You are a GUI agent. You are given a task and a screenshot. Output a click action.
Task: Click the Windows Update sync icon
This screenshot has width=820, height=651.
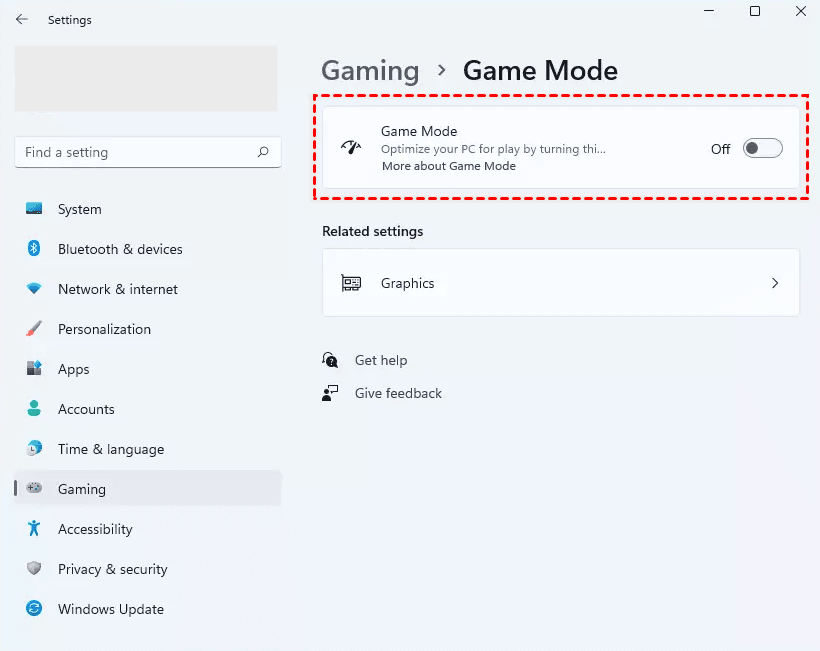point(35,609)
